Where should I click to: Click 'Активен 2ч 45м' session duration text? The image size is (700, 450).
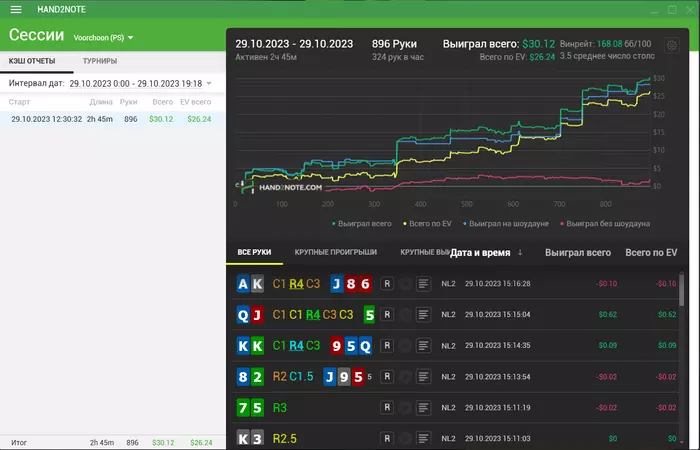coord(266,57)
